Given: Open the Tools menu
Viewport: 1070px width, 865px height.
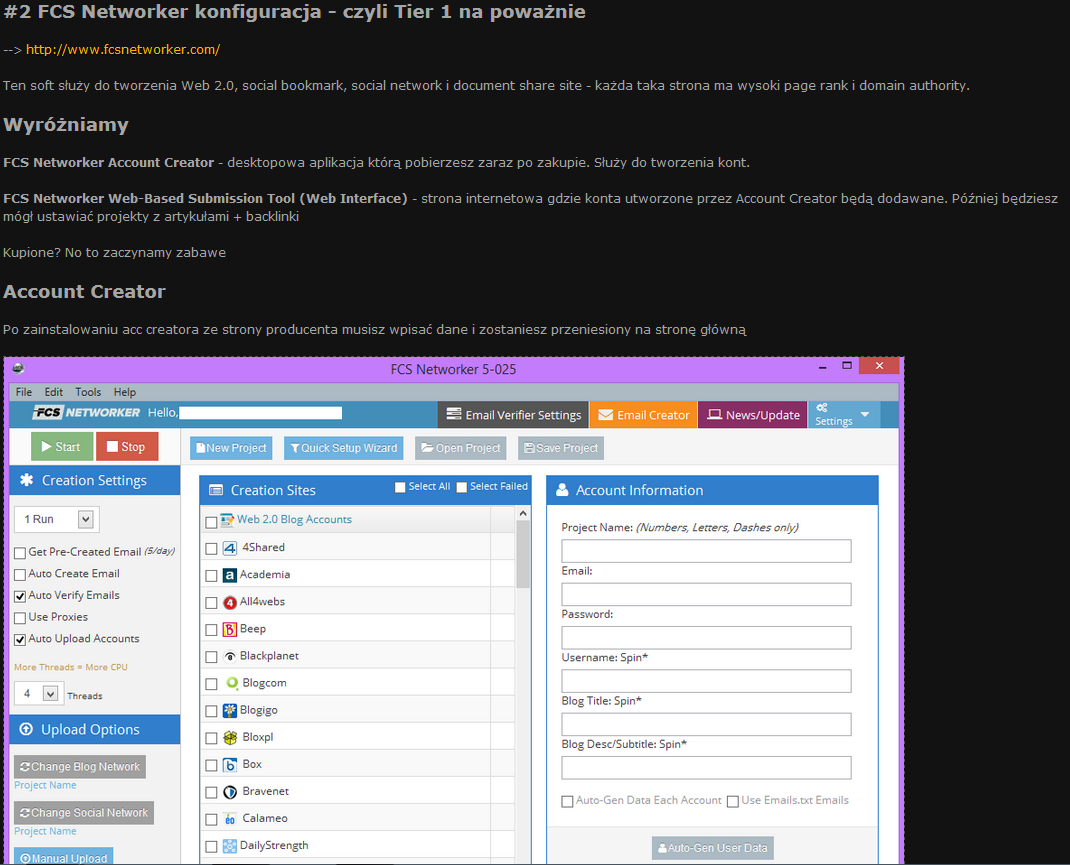Looking at the screenshot, I should tap(88, 392).
